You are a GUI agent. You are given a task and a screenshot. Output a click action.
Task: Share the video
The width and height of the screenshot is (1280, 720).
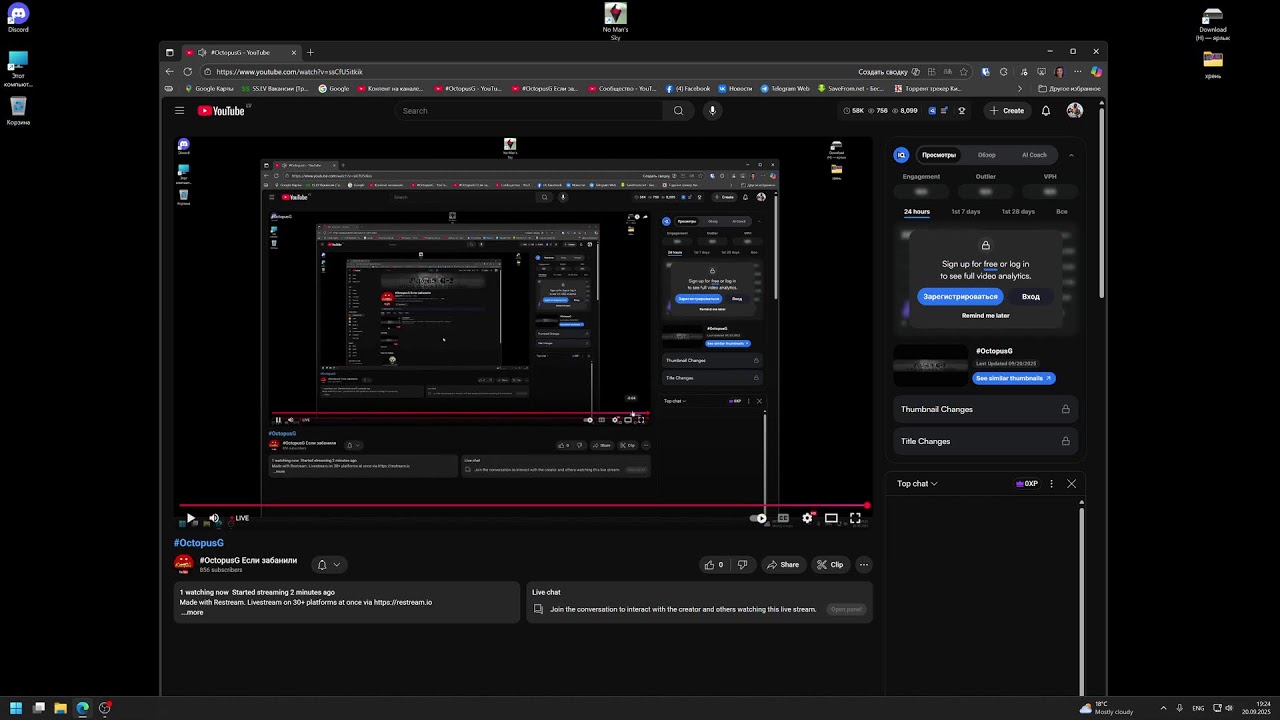tap(782, 565)
